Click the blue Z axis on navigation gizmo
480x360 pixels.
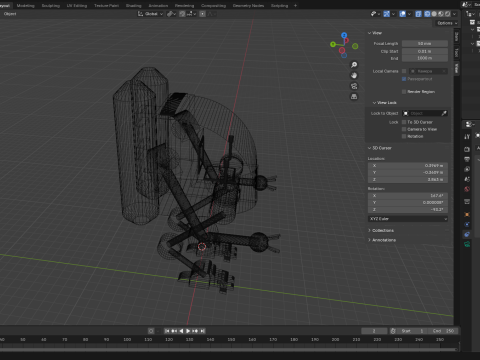click(344, 35)
